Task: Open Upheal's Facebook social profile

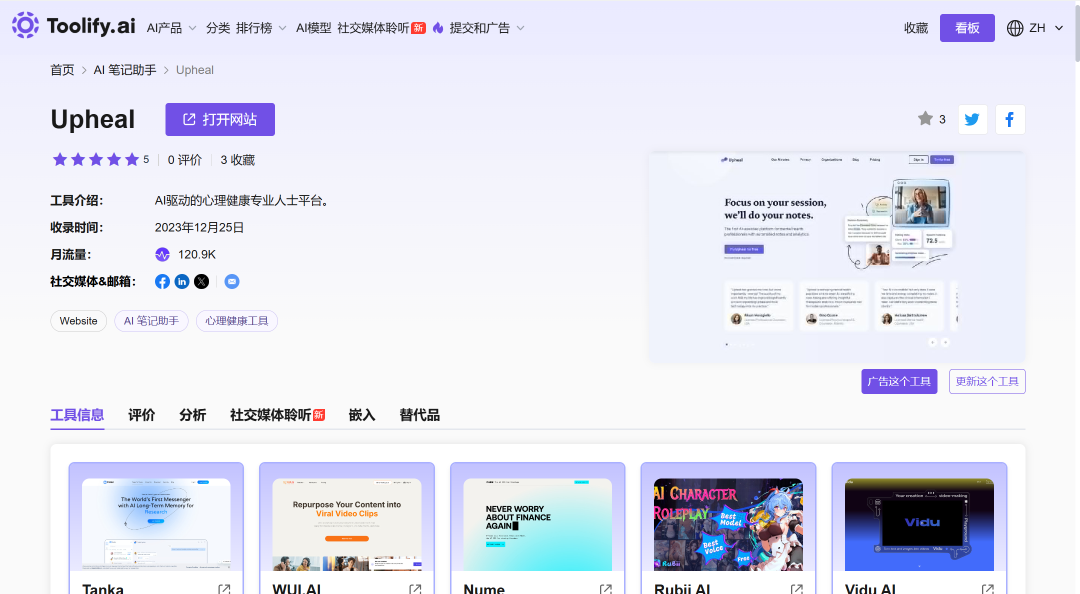Action: [x=162, y=281]
